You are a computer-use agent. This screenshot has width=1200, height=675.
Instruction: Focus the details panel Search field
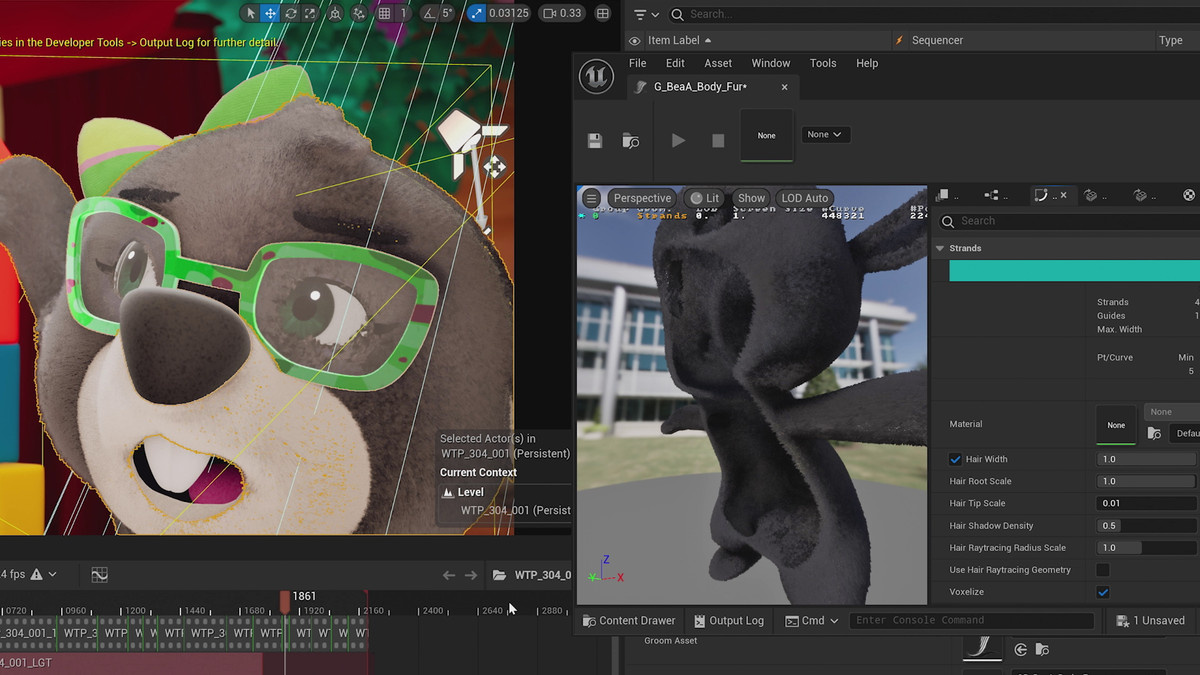[1070, 221]
